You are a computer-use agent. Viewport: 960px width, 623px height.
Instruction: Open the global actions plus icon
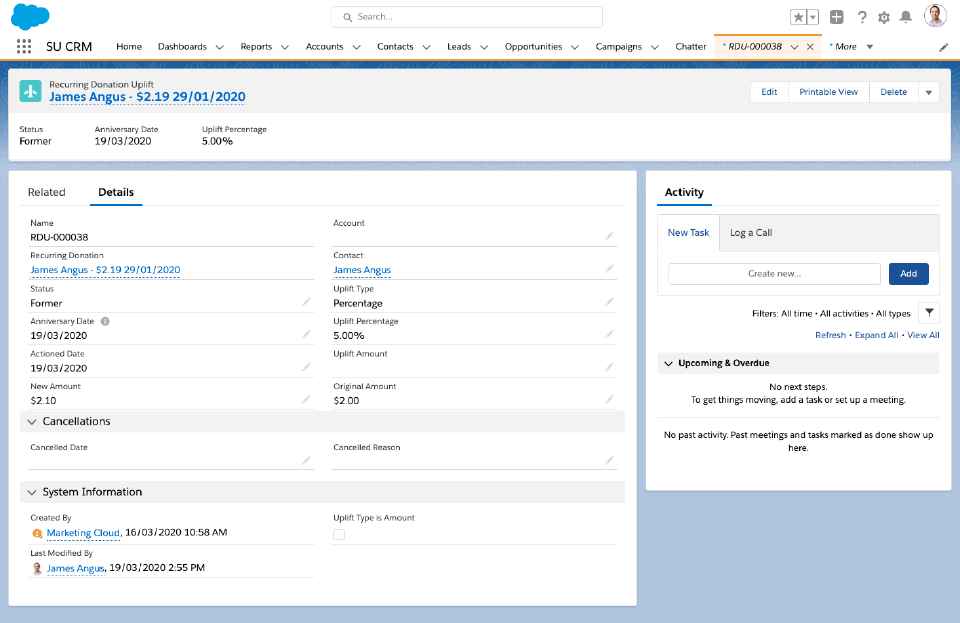837,17
